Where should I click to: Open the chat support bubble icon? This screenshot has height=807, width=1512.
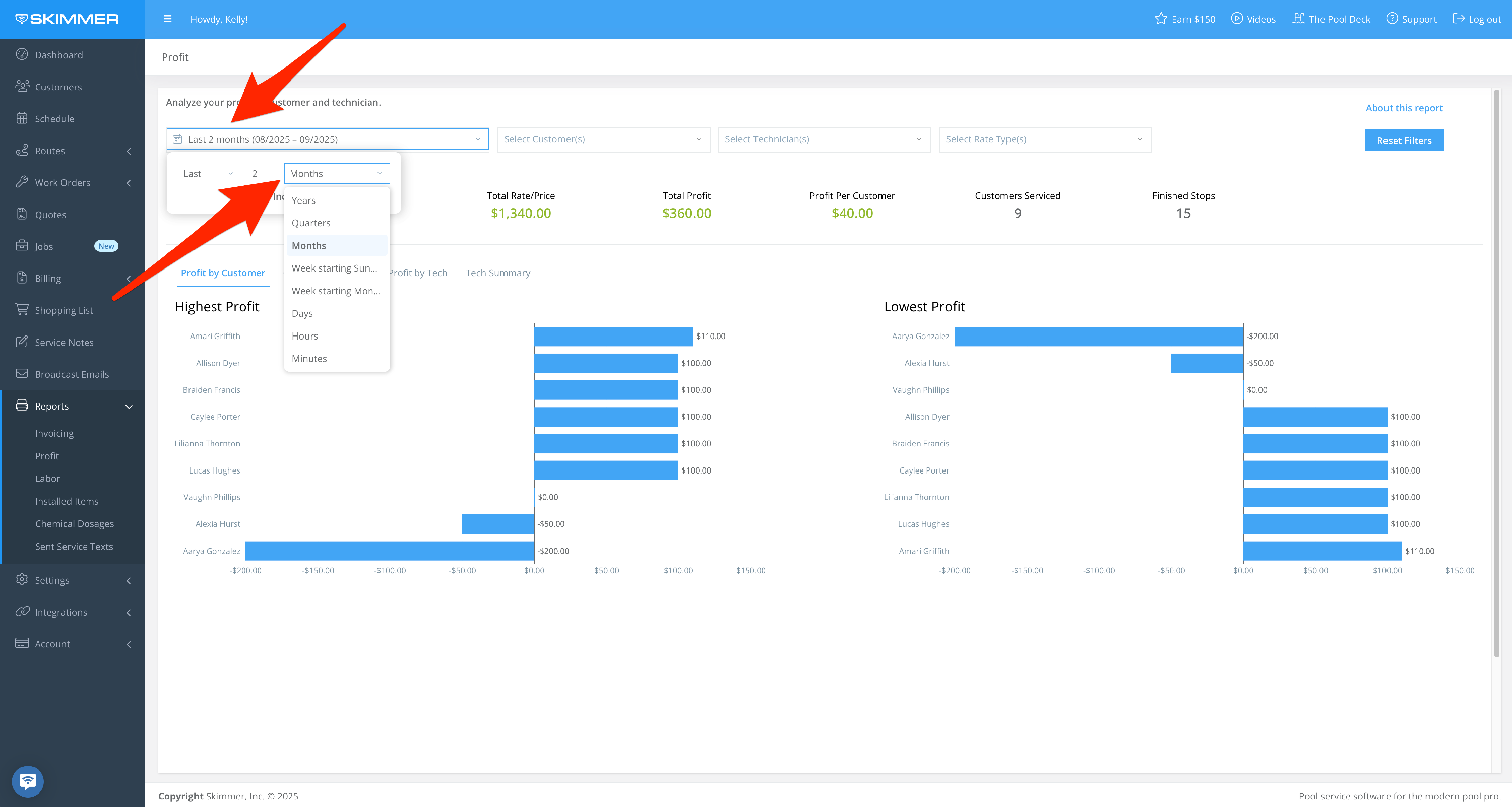tap(28, 781)
